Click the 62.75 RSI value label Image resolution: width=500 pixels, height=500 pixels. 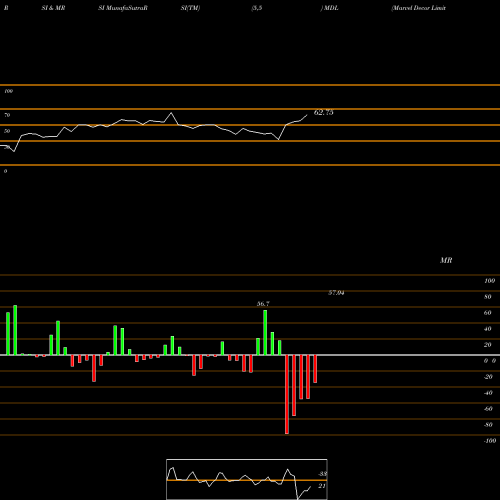tap(323, 113)
